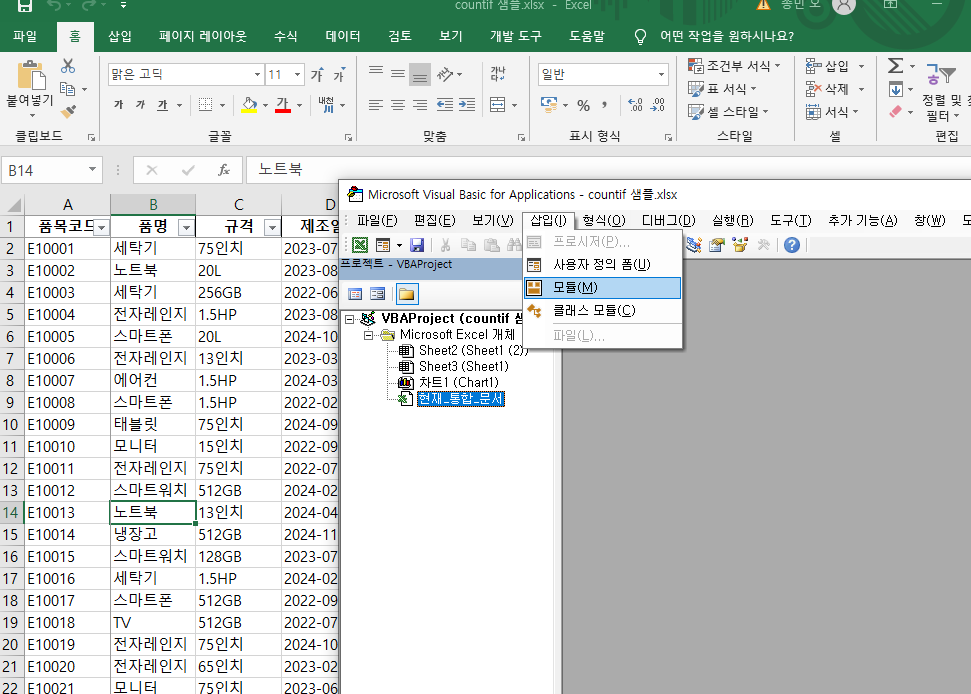Image resolution: width=971 pixels, height=694 pixels.
Task: Click the VBA help question mark icon
Action: click(x=791, y=245)
